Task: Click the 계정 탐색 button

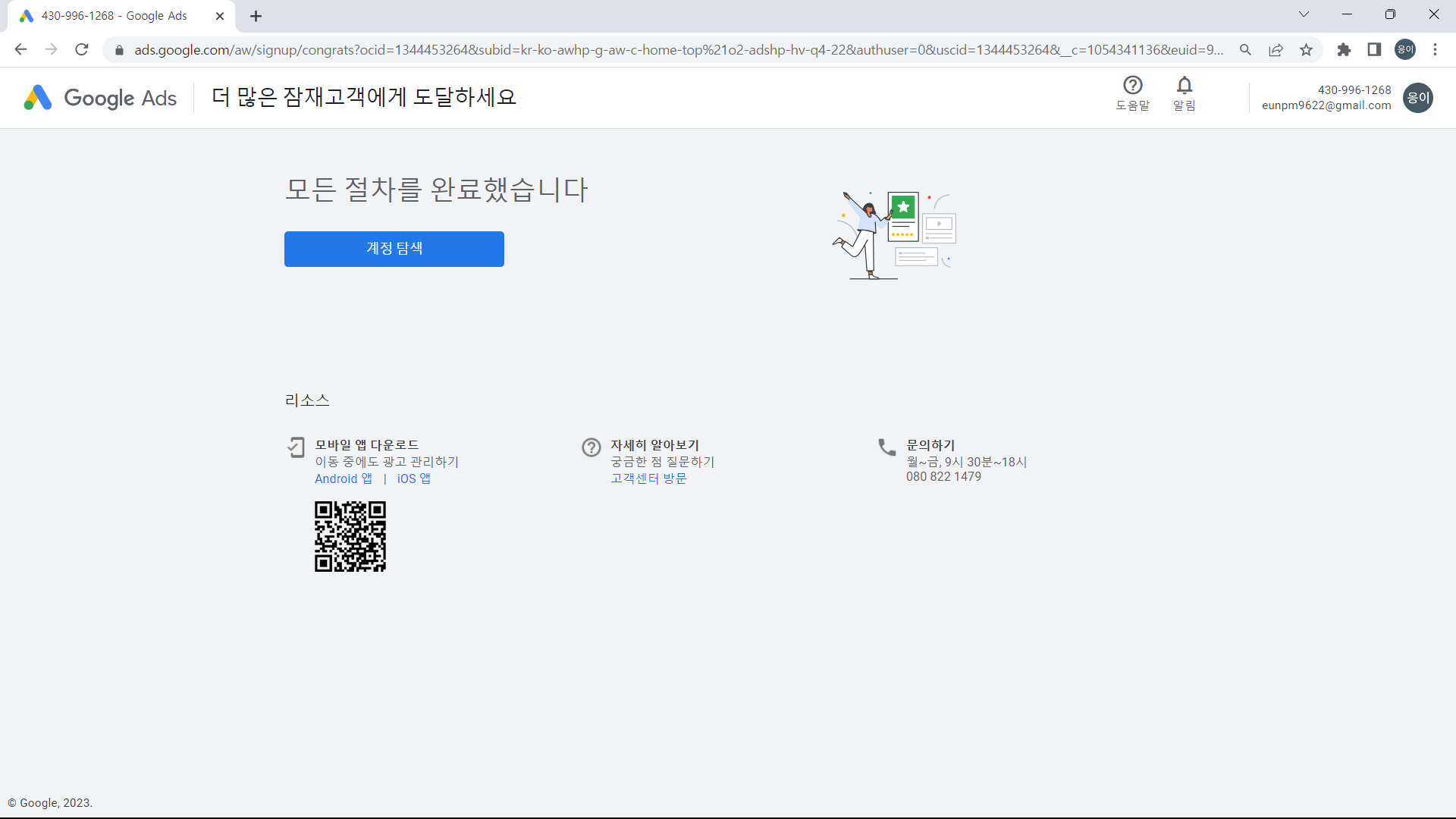Action: 394,249
